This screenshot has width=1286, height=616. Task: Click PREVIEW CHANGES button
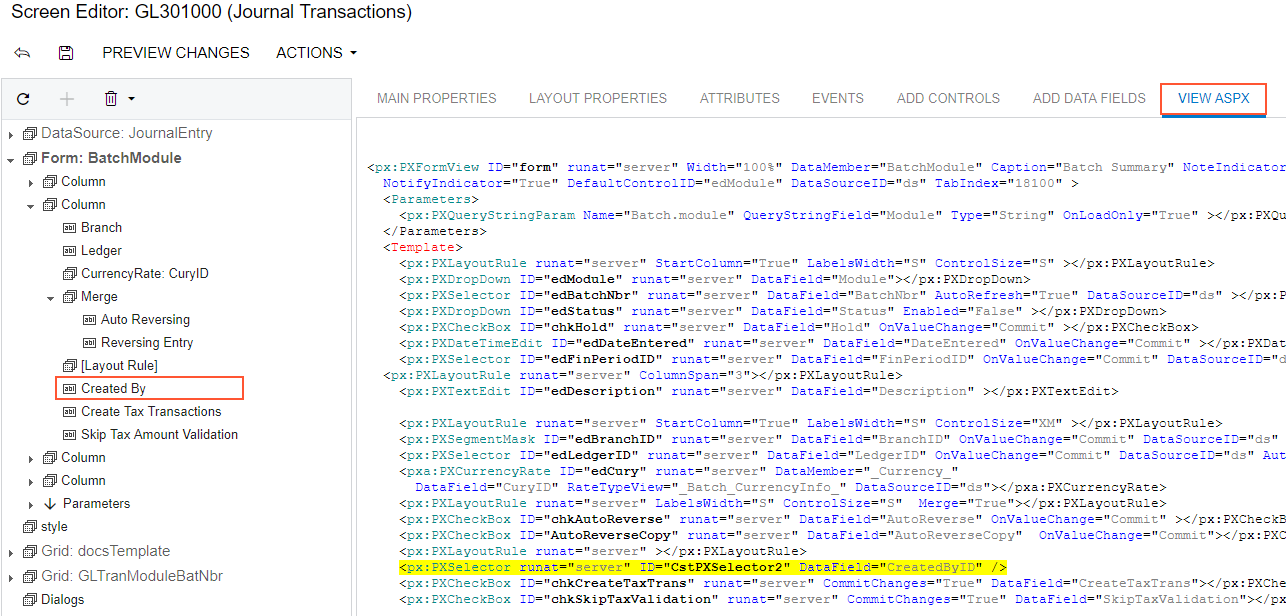coord(176,53)
